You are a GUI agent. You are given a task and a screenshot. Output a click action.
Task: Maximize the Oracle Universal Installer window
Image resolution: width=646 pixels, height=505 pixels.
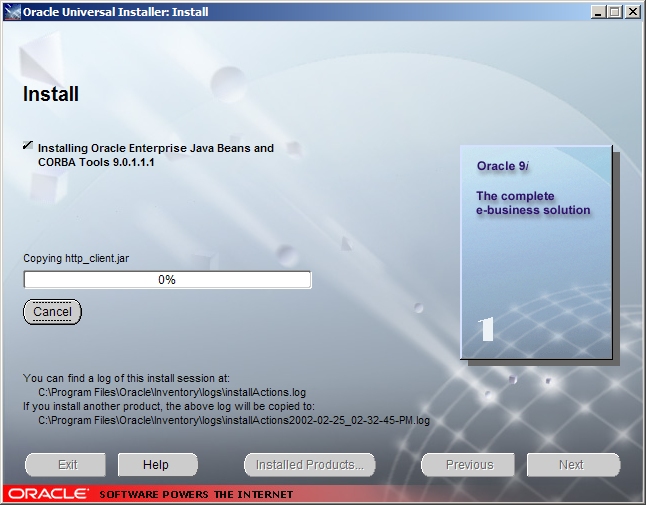[x=614, y=12]
